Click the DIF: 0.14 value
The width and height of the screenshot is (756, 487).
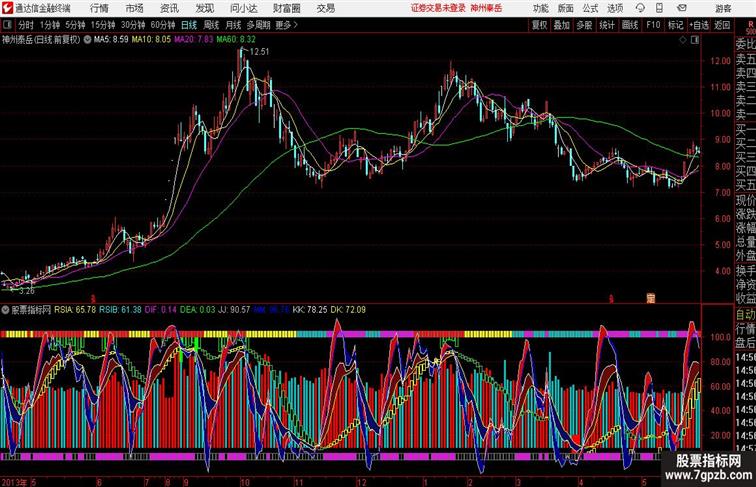(x=161, y=310)
